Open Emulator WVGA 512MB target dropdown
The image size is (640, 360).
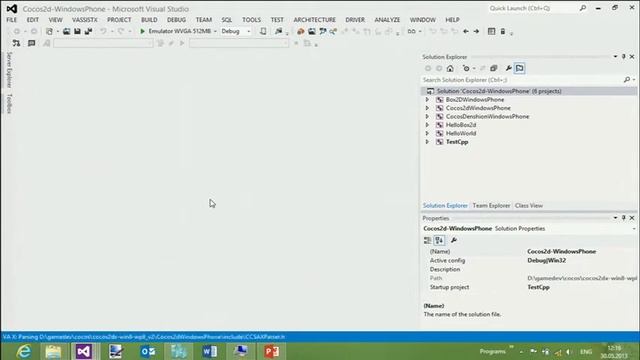click(215, 31)
